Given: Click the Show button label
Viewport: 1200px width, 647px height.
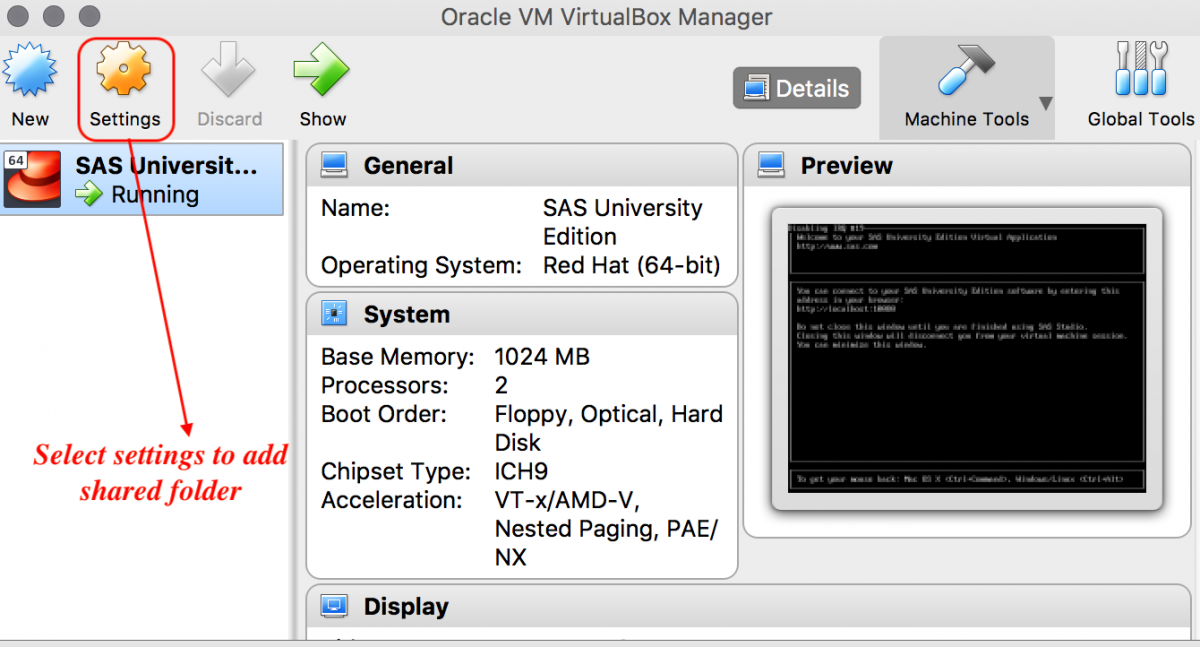Looking at the screenshot, I should 321,119.
